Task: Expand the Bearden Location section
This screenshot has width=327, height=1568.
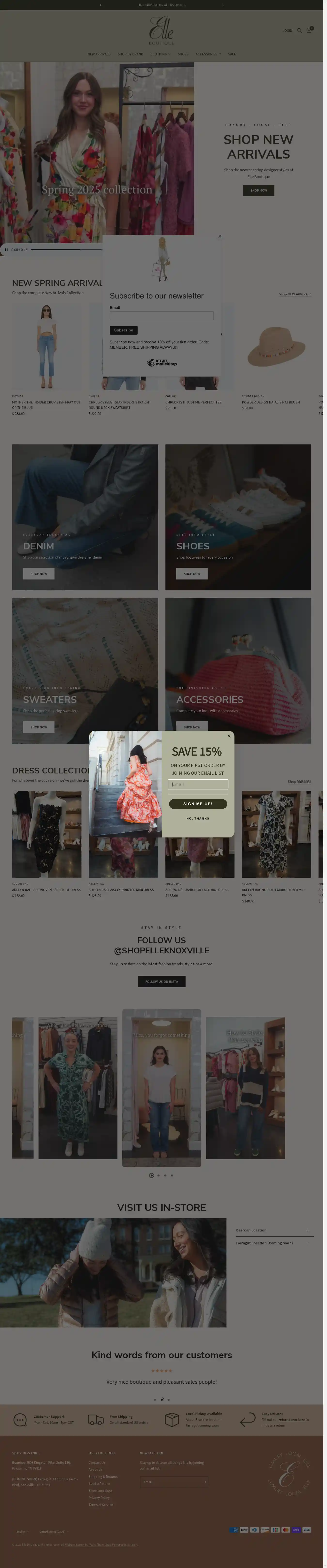Action: tap(274, 1230)
